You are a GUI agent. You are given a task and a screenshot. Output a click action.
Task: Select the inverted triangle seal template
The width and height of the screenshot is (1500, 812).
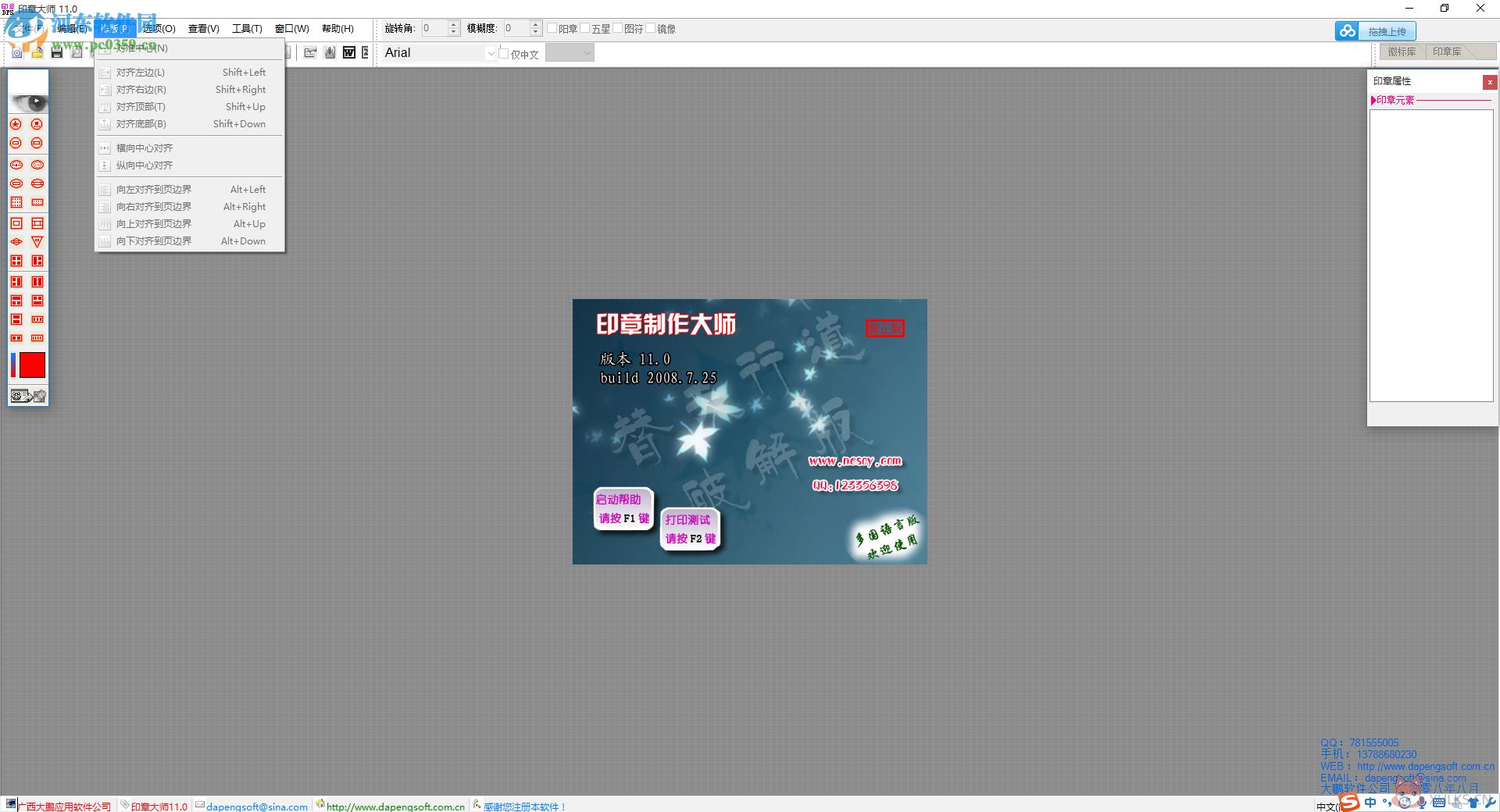coord(37,242)
